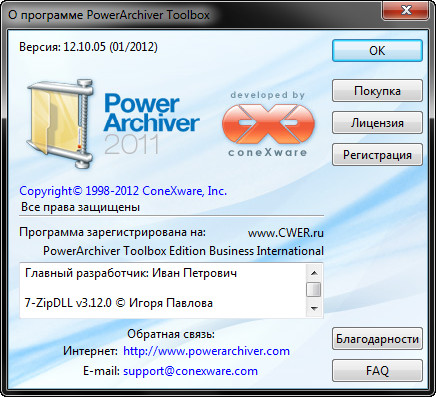Email support@conexware.com link
The image size is (436, 397).
point(190,371)
